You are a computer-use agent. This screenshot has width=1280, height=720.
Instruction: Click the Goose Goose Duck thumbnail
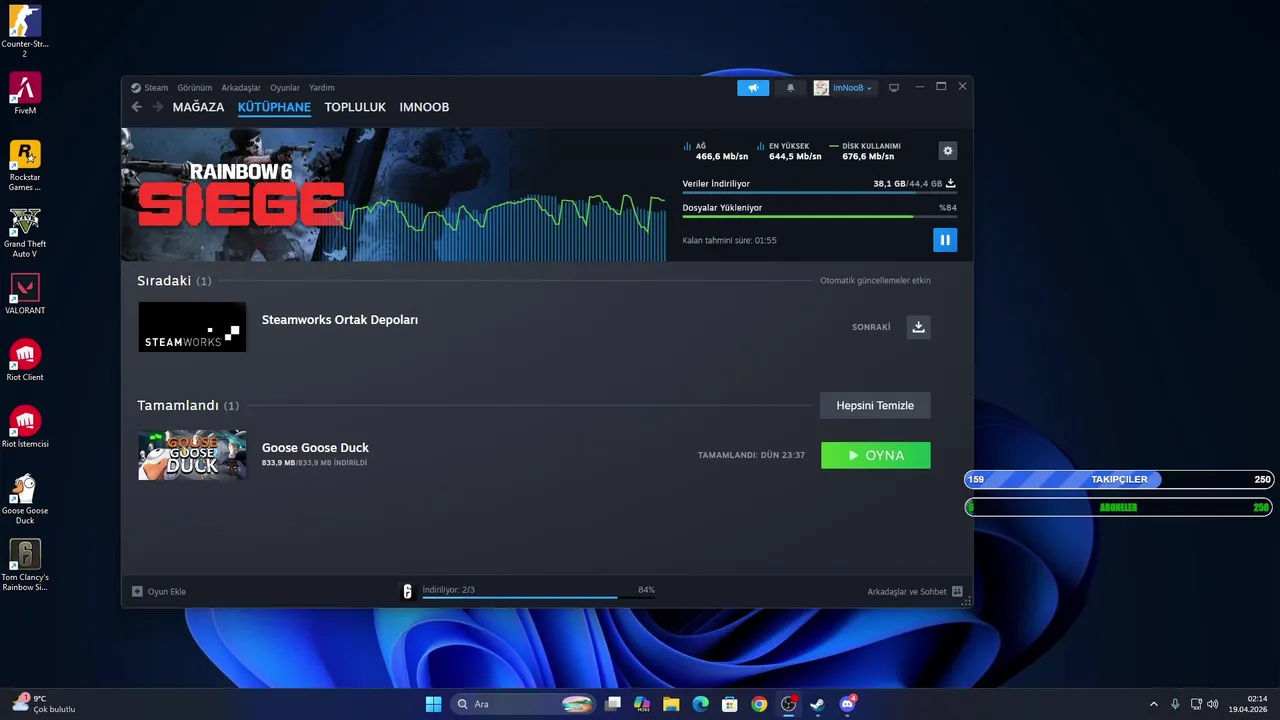[x=192, y=455]
